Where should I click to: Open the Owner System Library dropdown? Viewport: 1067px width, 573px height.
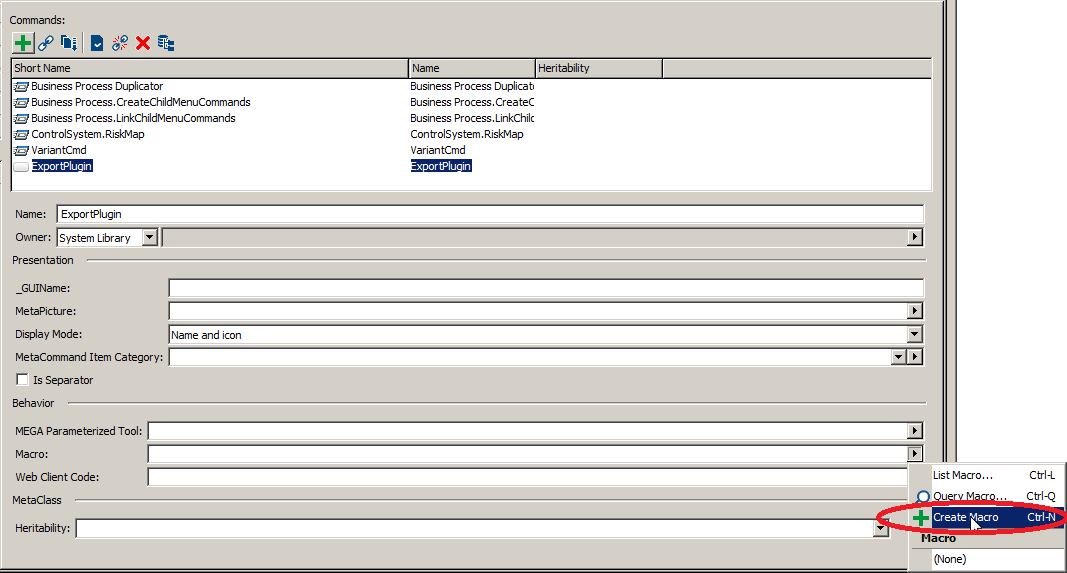[x=150, y=237]
